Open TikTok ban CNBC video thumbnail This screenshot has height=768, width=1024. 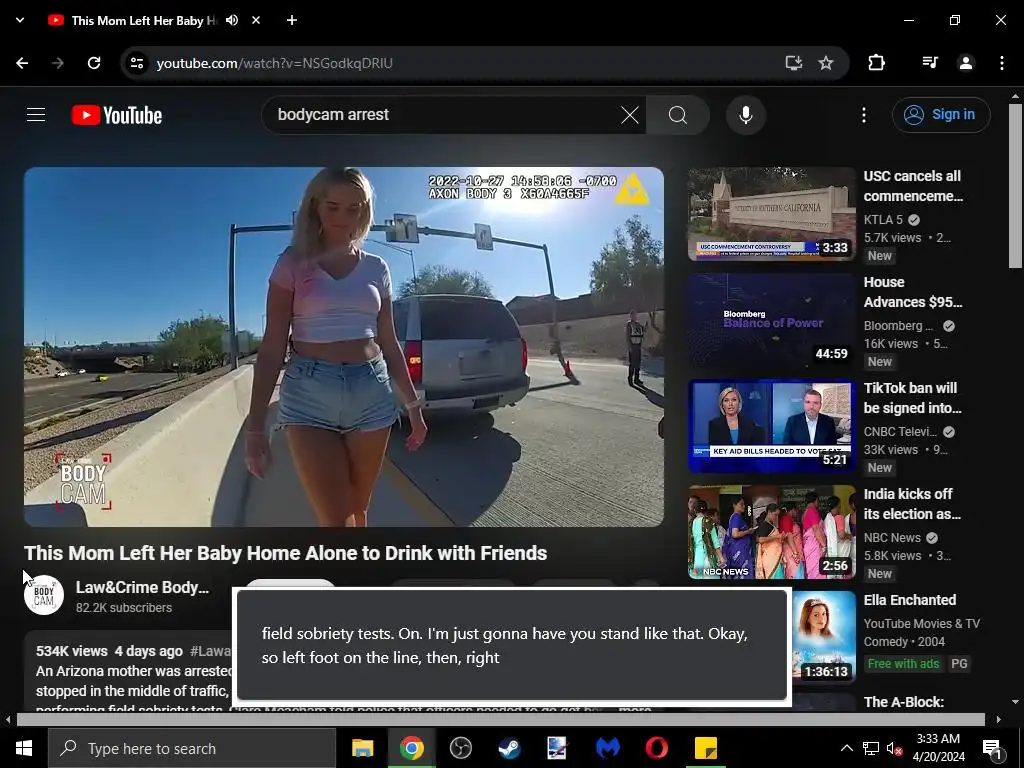[x=771, y=426]
